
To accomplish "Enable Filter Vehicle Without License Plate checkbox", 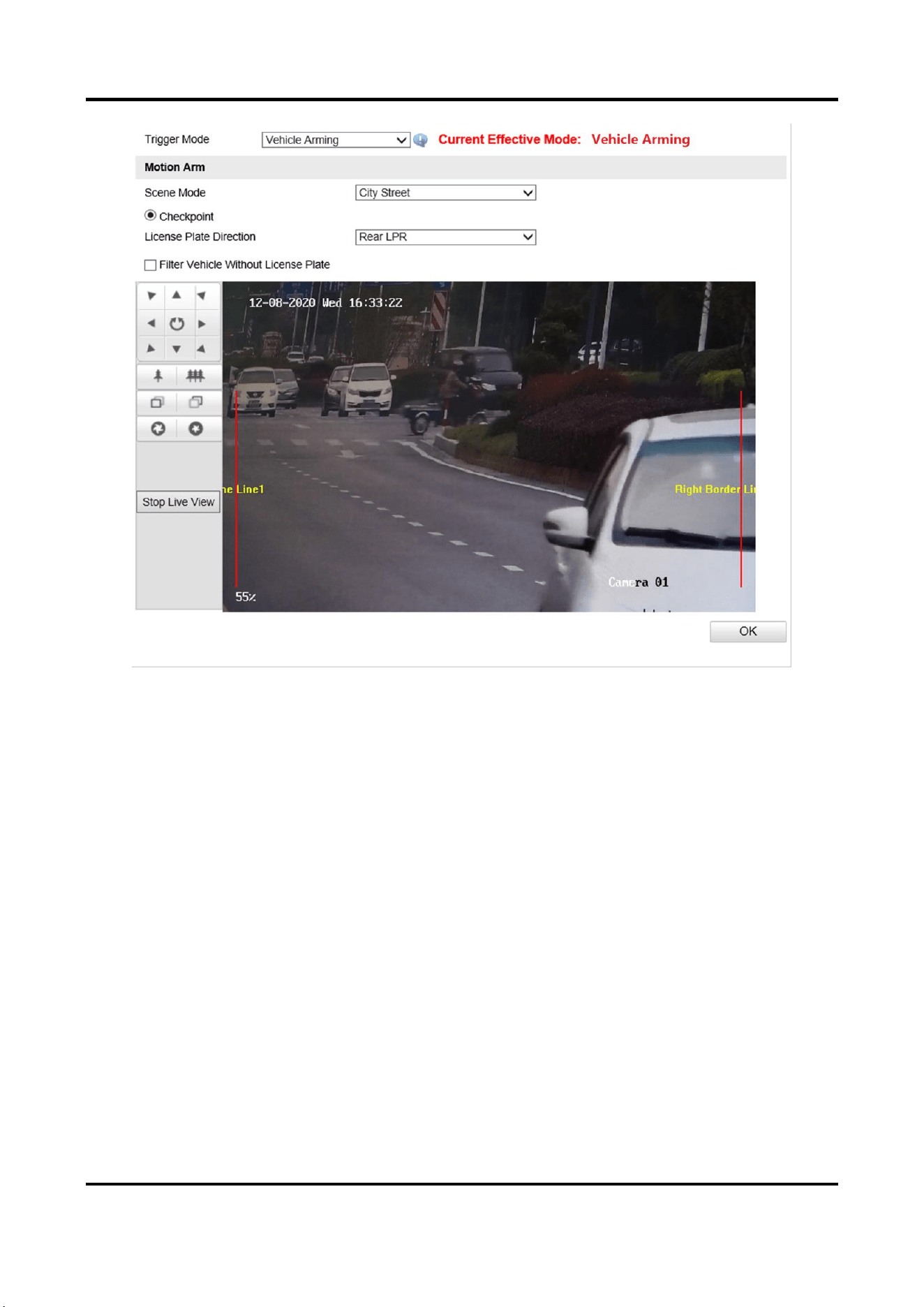I will pos(150,265).
